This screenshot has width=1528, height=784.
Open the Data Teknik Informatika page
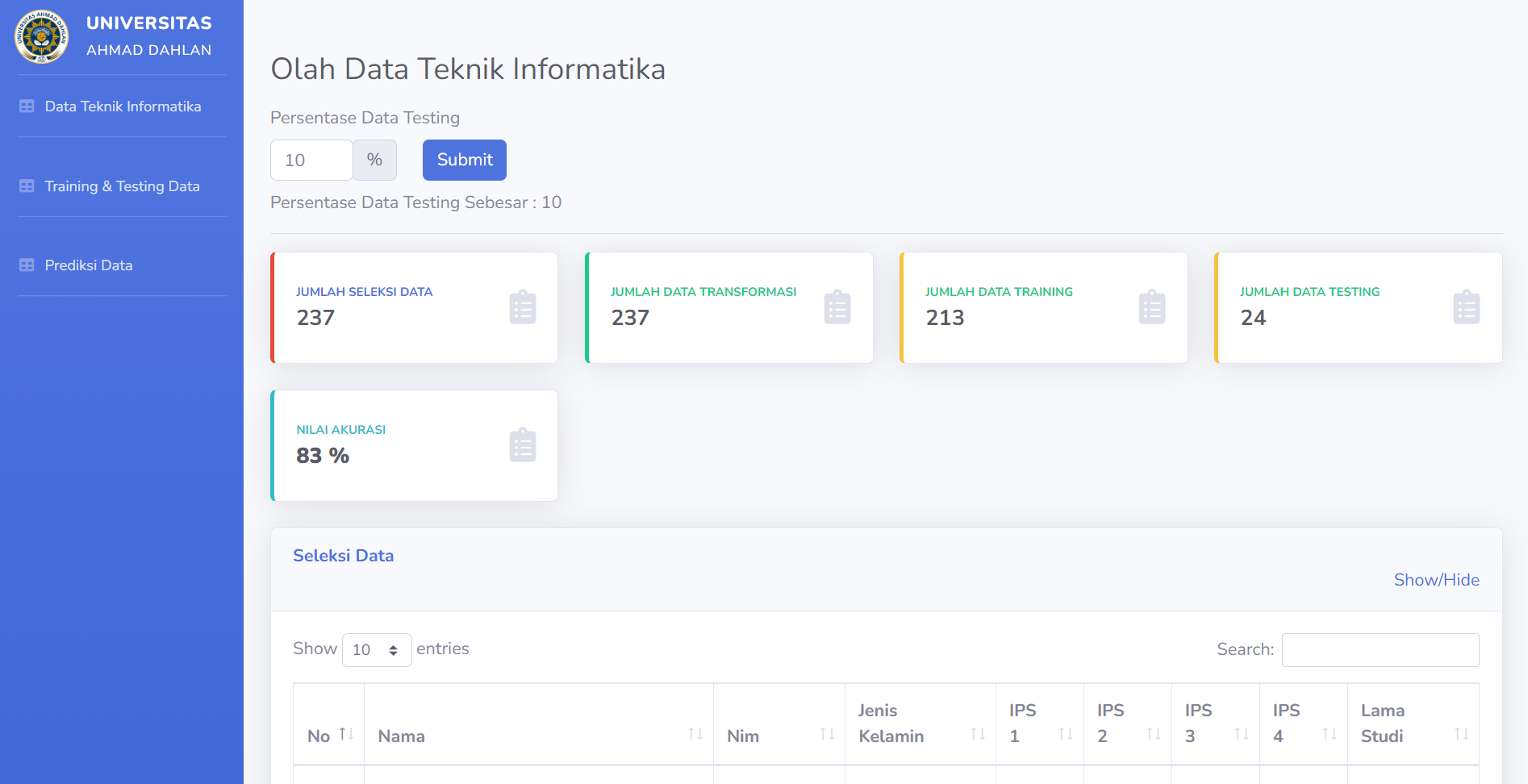coord(123,106)
